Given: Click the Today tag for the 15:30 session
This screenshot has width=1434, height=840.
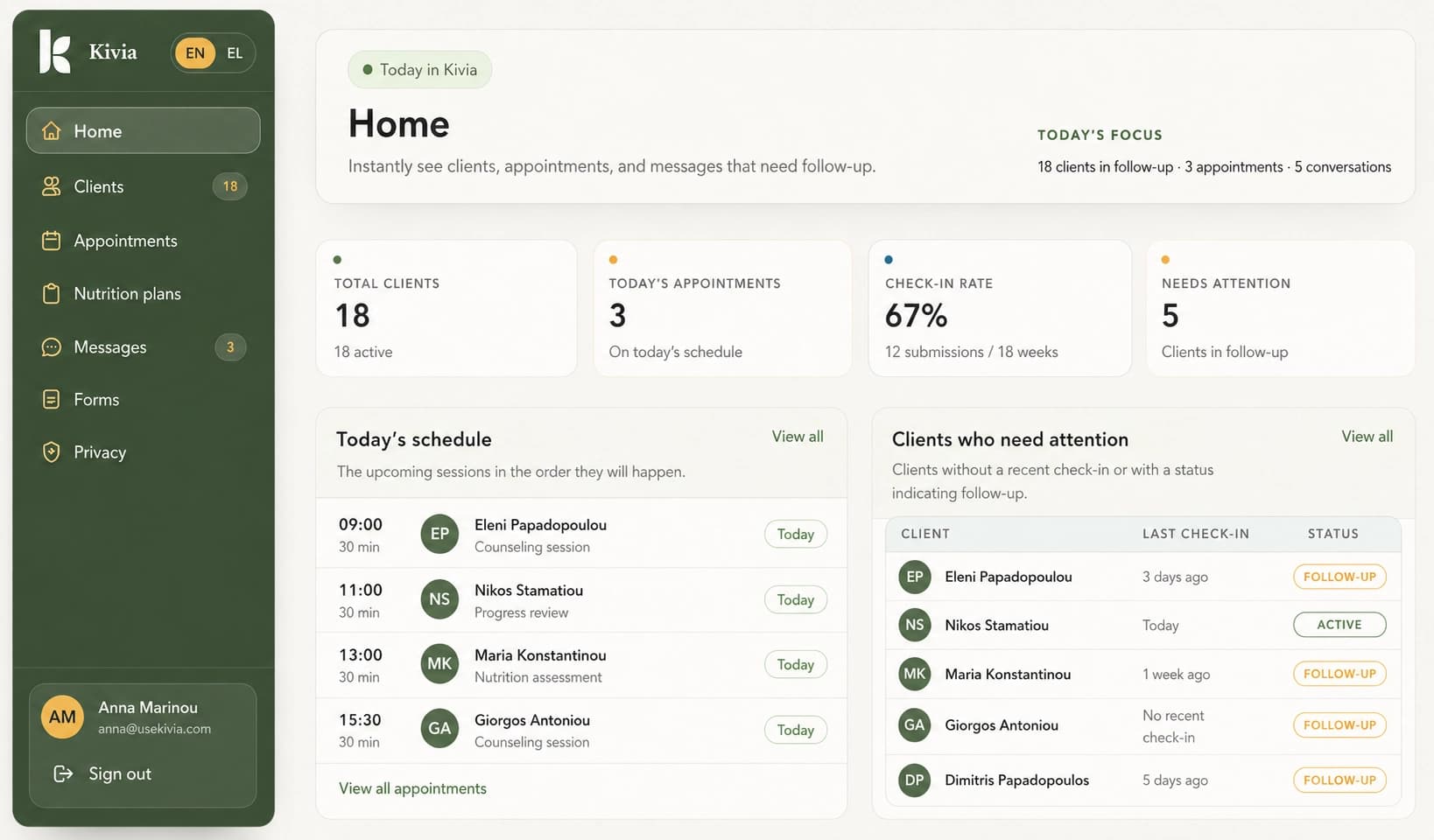Looking at the screenshot, I should 796,730.
